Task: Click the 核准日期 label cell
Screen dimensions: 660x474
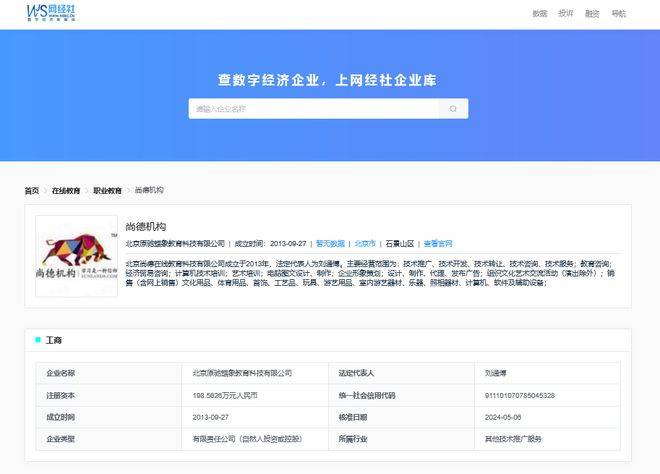Action: (401, 417)
